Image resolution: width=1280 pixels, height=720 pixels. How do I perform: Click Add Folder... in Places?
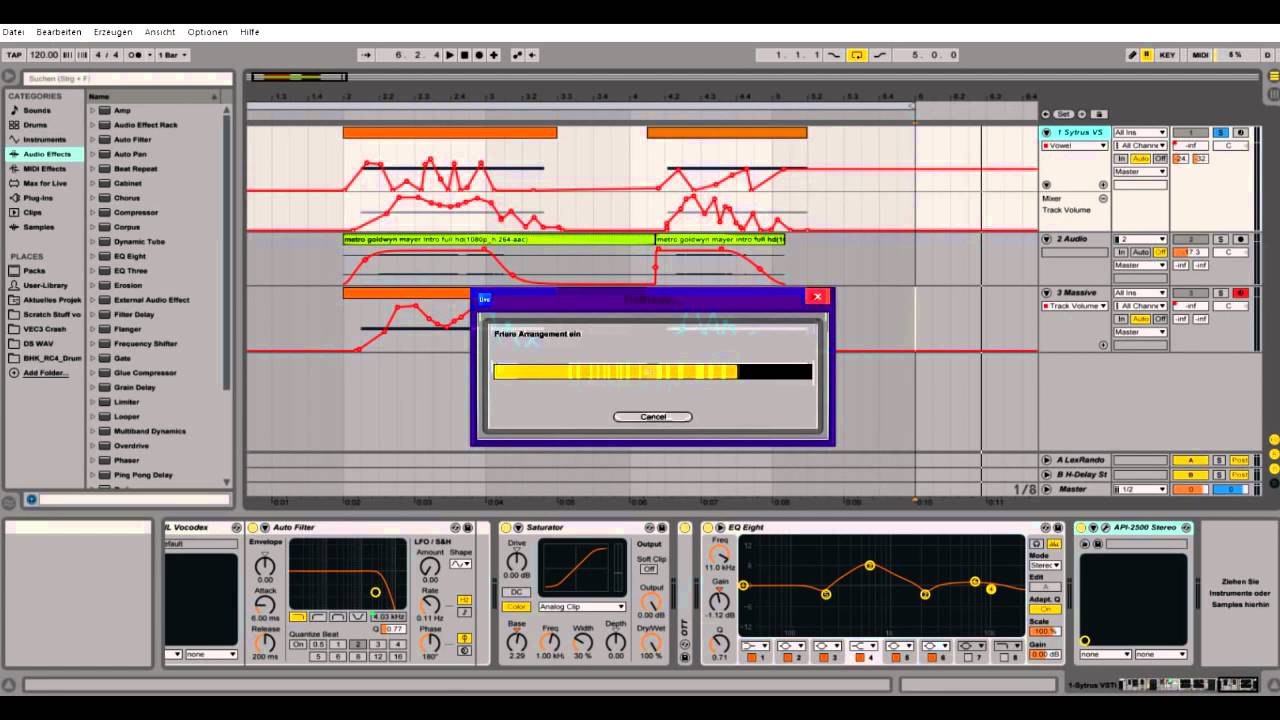click(45, 372)
